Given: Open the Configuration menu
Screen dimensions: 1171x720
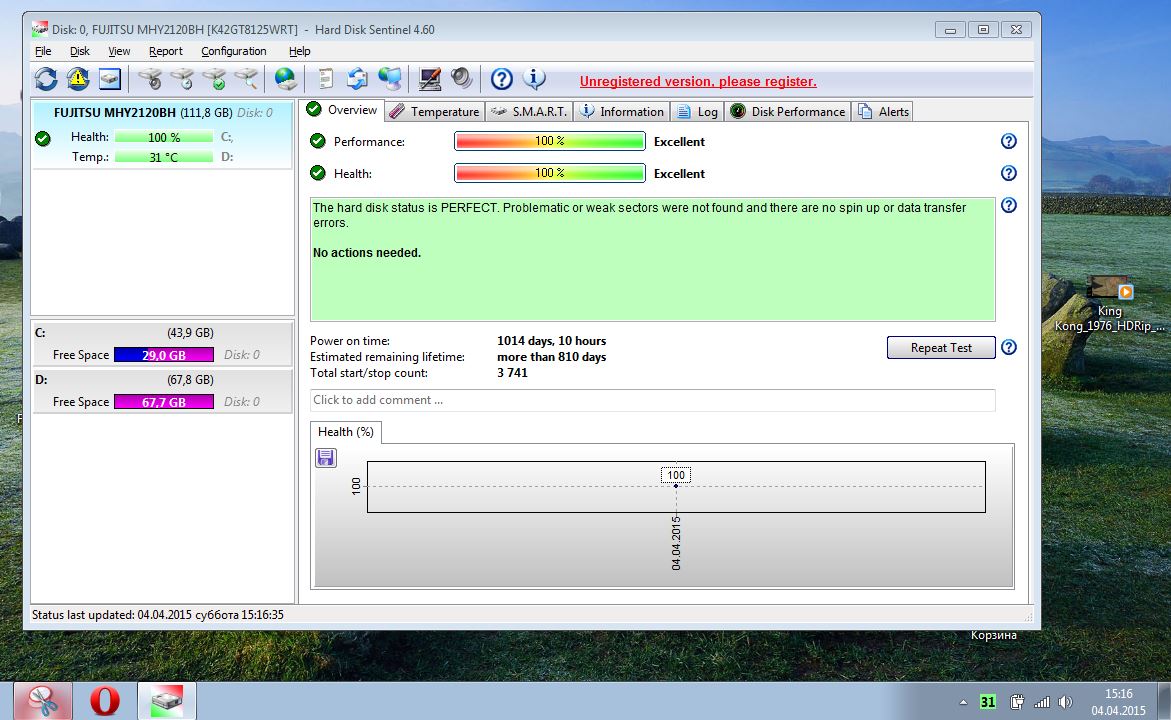Looking at the screenshot, I should (234, 51).
